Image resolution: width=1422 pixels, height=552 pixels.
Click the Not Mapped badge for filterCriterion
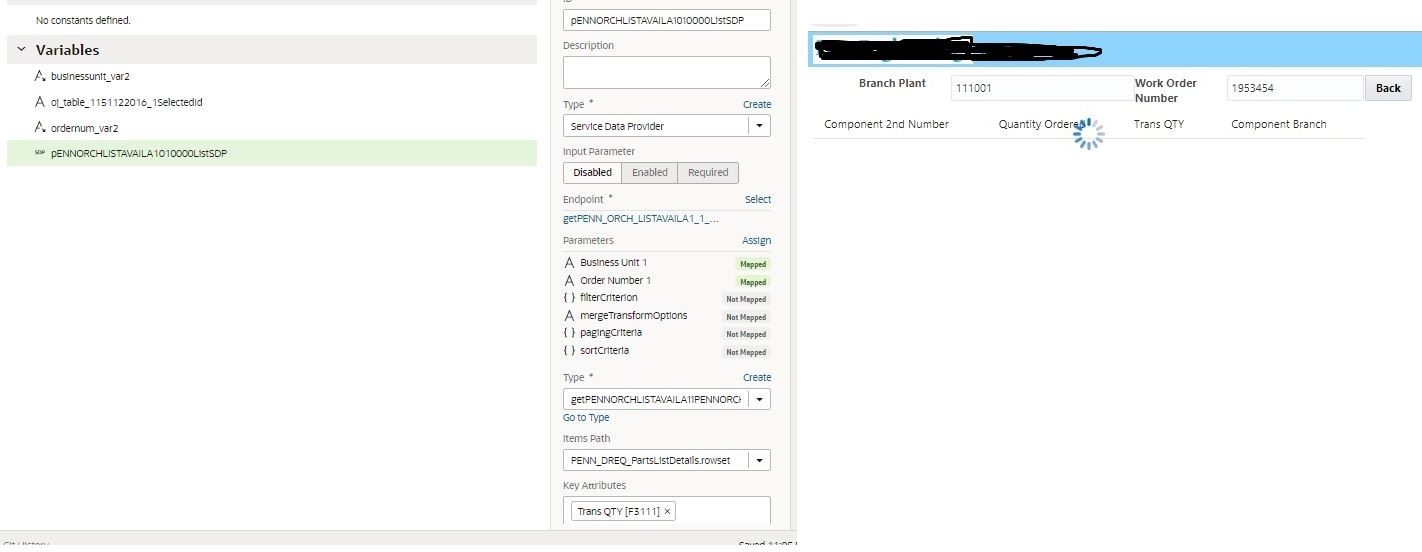(x=746, y=299)
